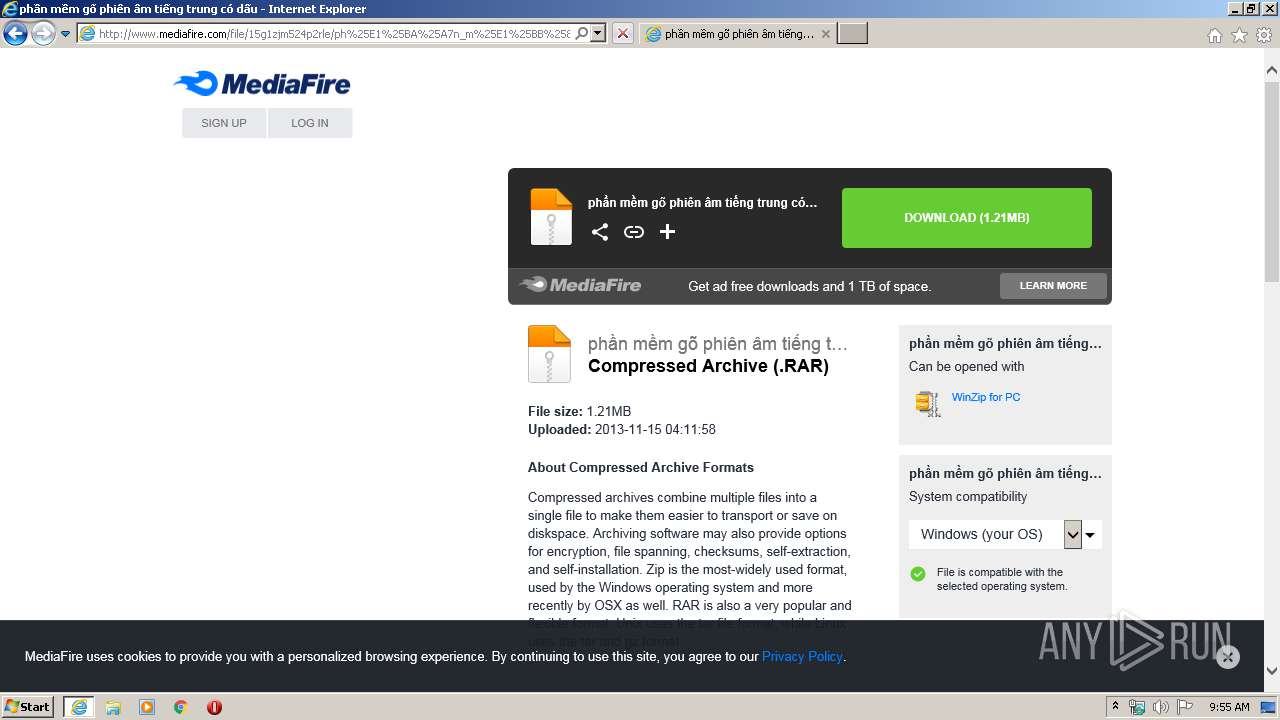
Task: Open a new blank tab
Action: pyautogui.click(x=852, y=34)
